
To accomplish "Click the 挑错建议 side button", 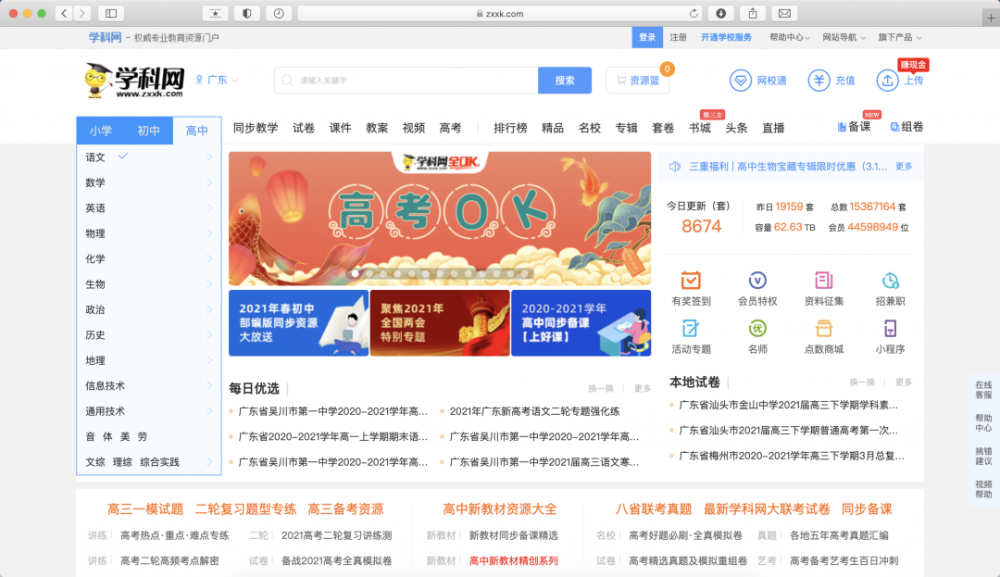I will [983, 456].
